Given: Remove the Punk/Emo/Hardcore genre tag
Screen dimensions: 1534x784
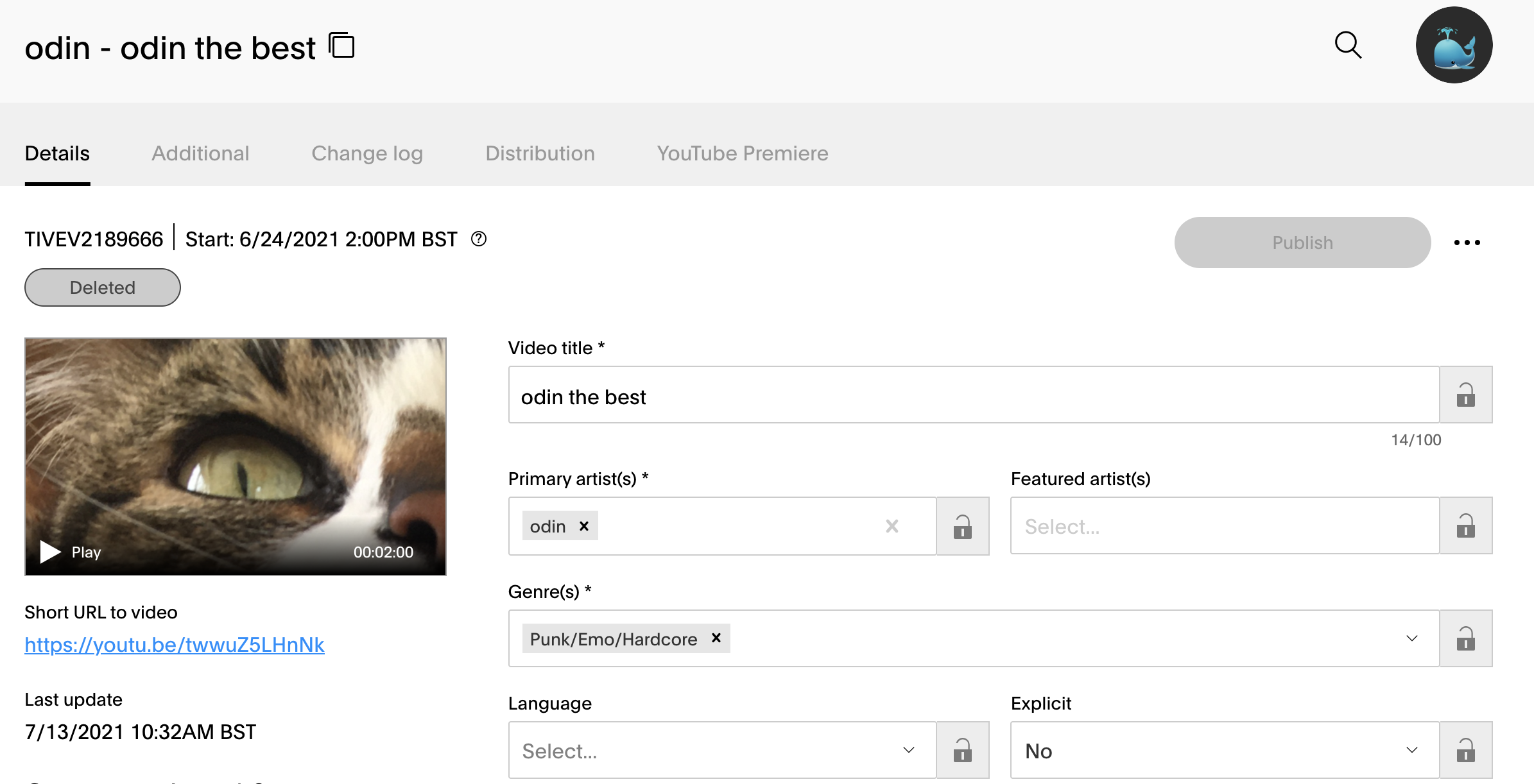Looking at the screenshot, I should [x=716, y=638].
